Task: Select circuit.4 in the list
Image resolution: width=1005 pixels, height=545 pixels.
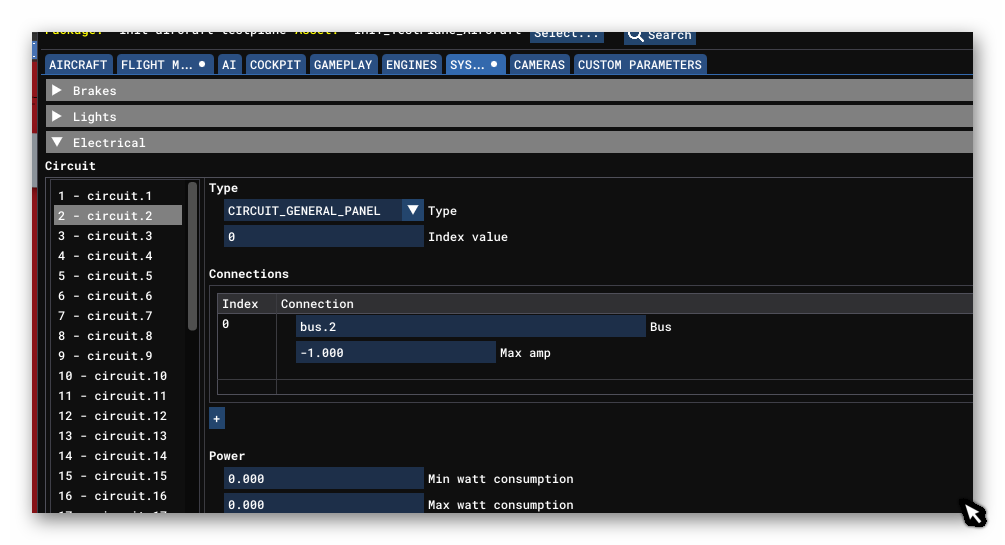Action: tap(119, 255)
